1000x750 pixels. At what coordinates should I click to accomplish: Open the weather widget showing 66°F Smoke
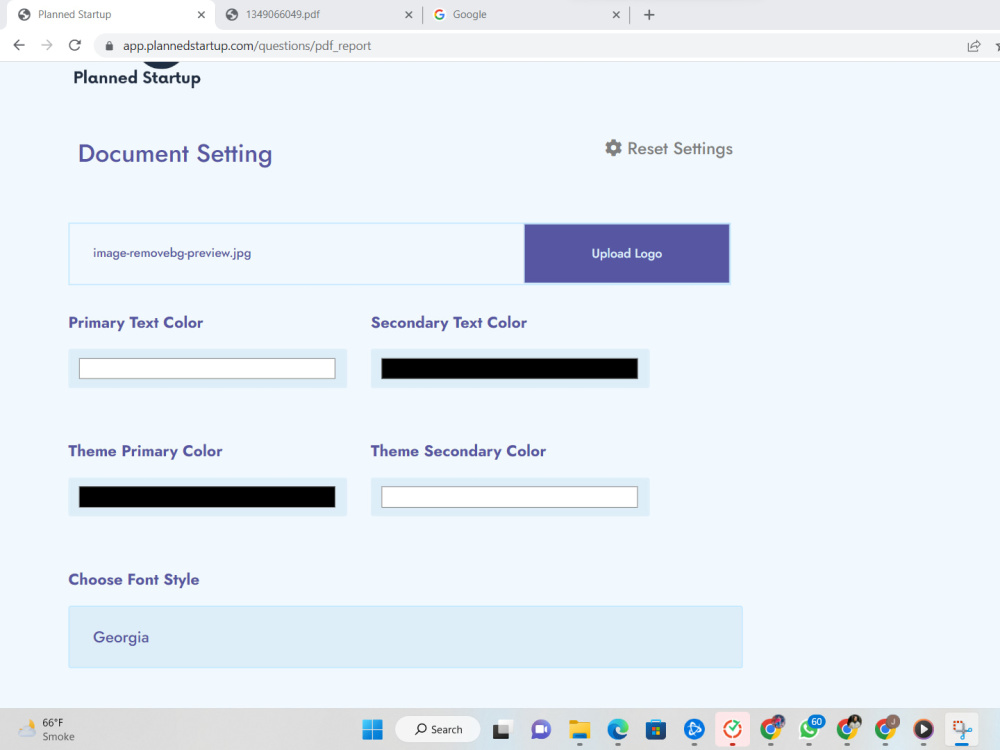(x=46, y=729)
